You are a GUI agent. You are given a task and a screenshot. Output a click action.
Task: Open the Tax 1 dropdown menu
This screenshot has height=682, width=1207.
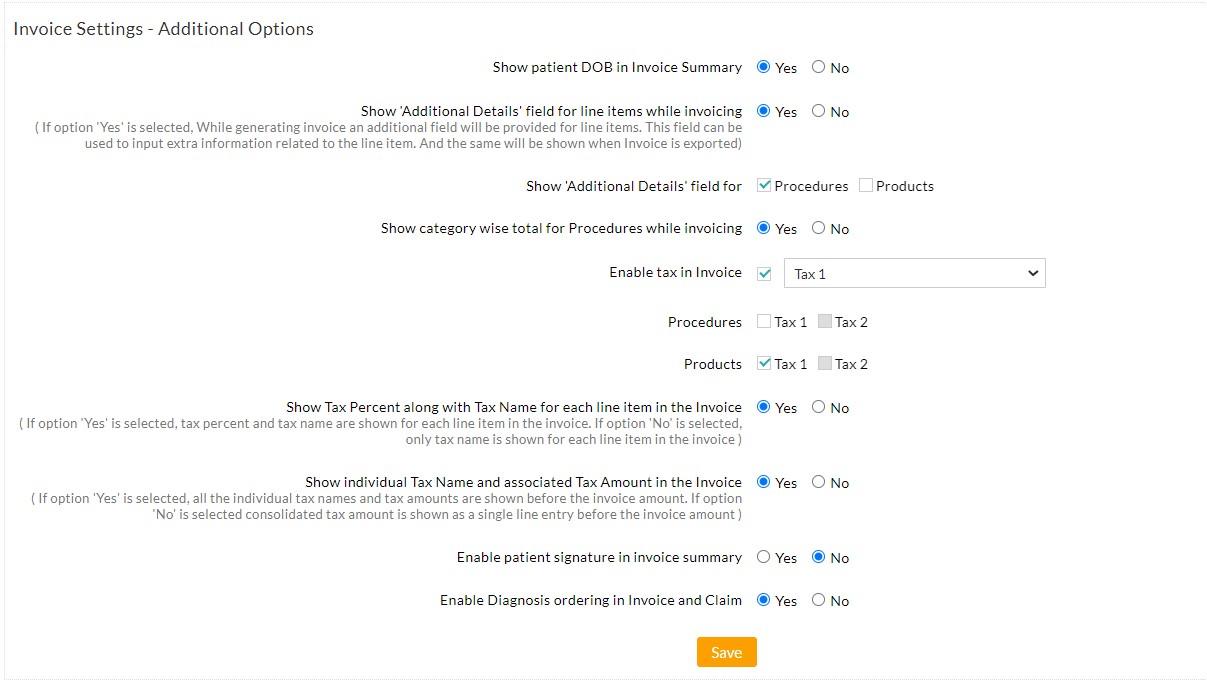914,272
